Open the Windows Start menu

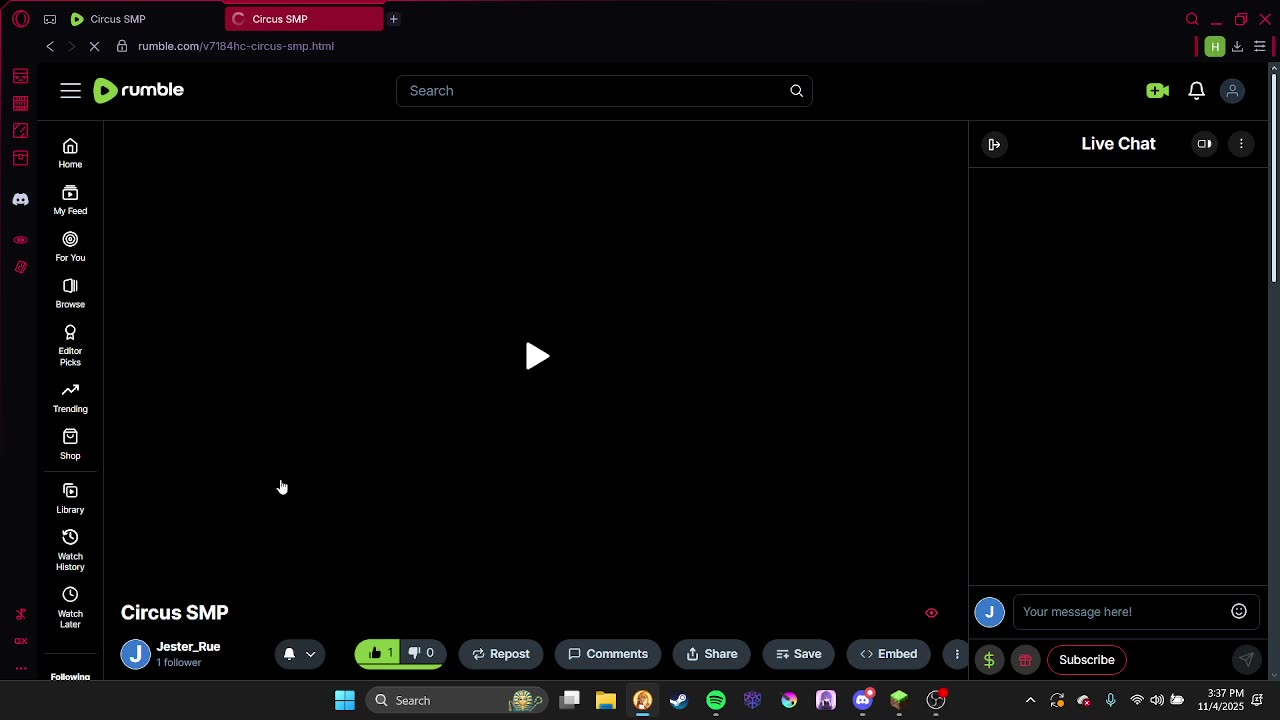(x=344, y=700)
